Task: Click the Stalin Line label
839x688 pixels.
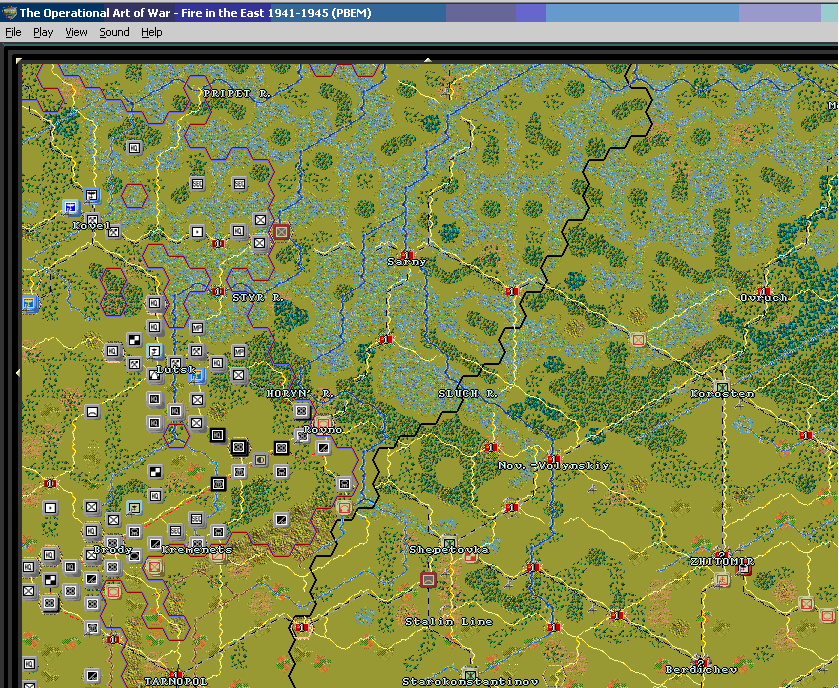Action: (x=449, y=622)
